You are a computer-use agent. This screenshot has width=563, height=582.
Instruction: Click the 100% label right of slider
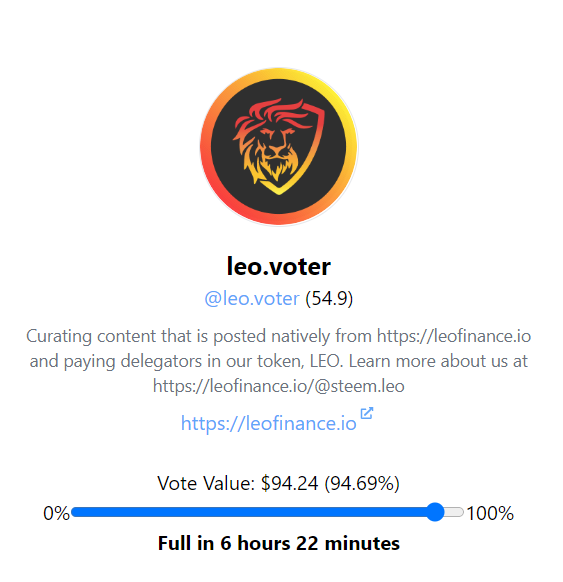click(x=490, y=513)
